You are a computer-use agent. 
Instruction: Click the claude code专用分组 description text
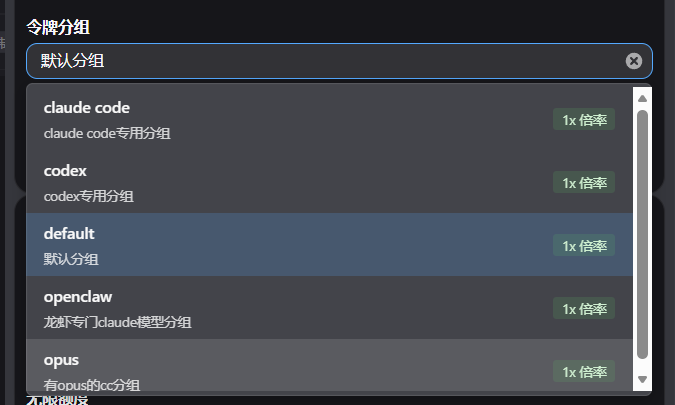click(107, 133)
